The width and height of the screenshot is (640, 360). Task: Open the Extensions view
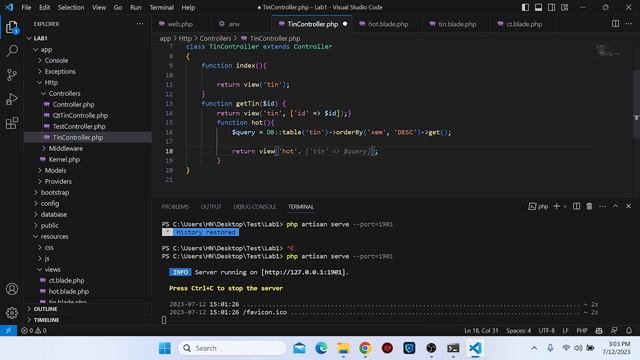12,123
